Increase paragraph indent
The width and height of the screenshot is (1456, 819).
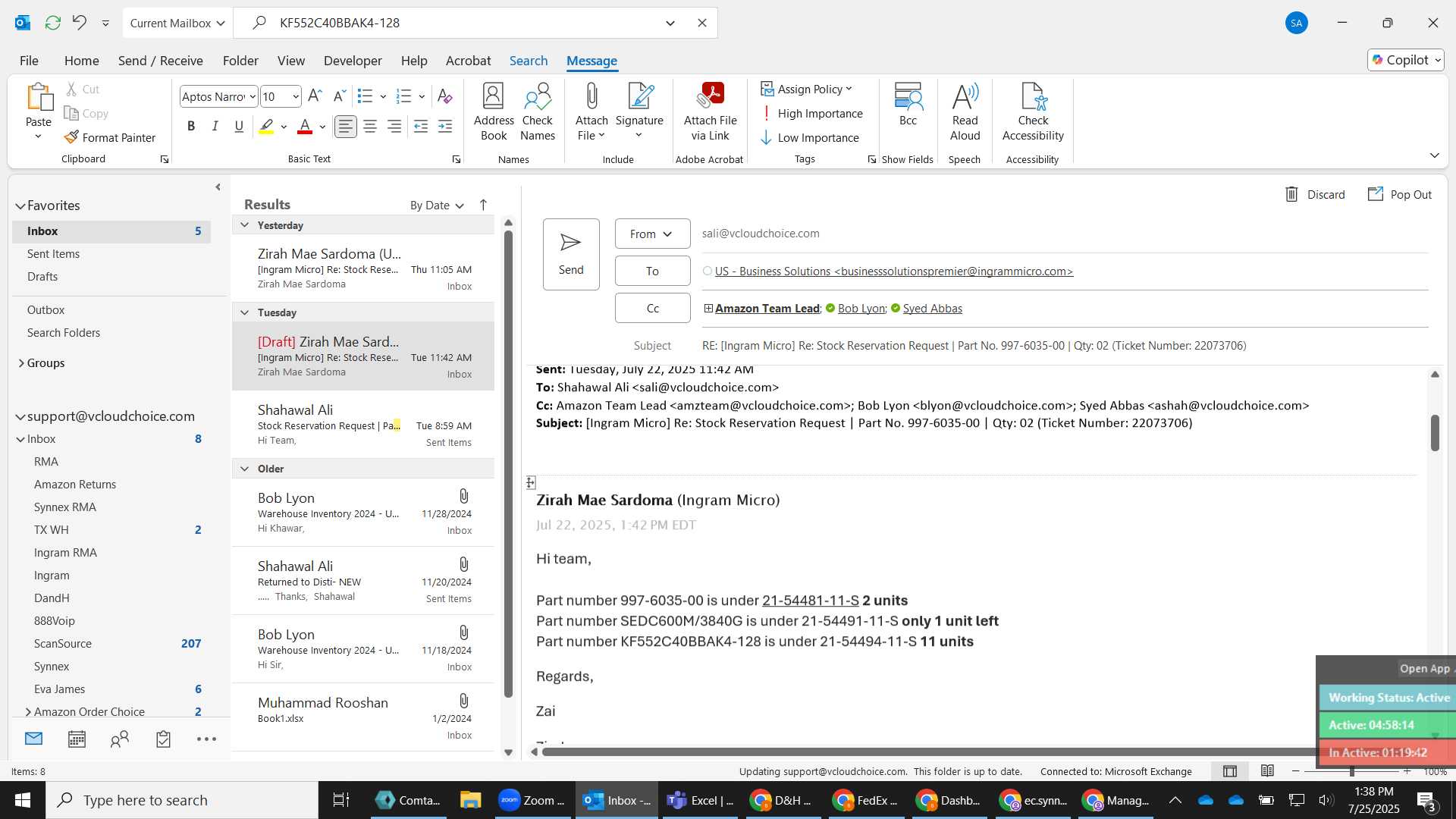click(x=445, y=127)
